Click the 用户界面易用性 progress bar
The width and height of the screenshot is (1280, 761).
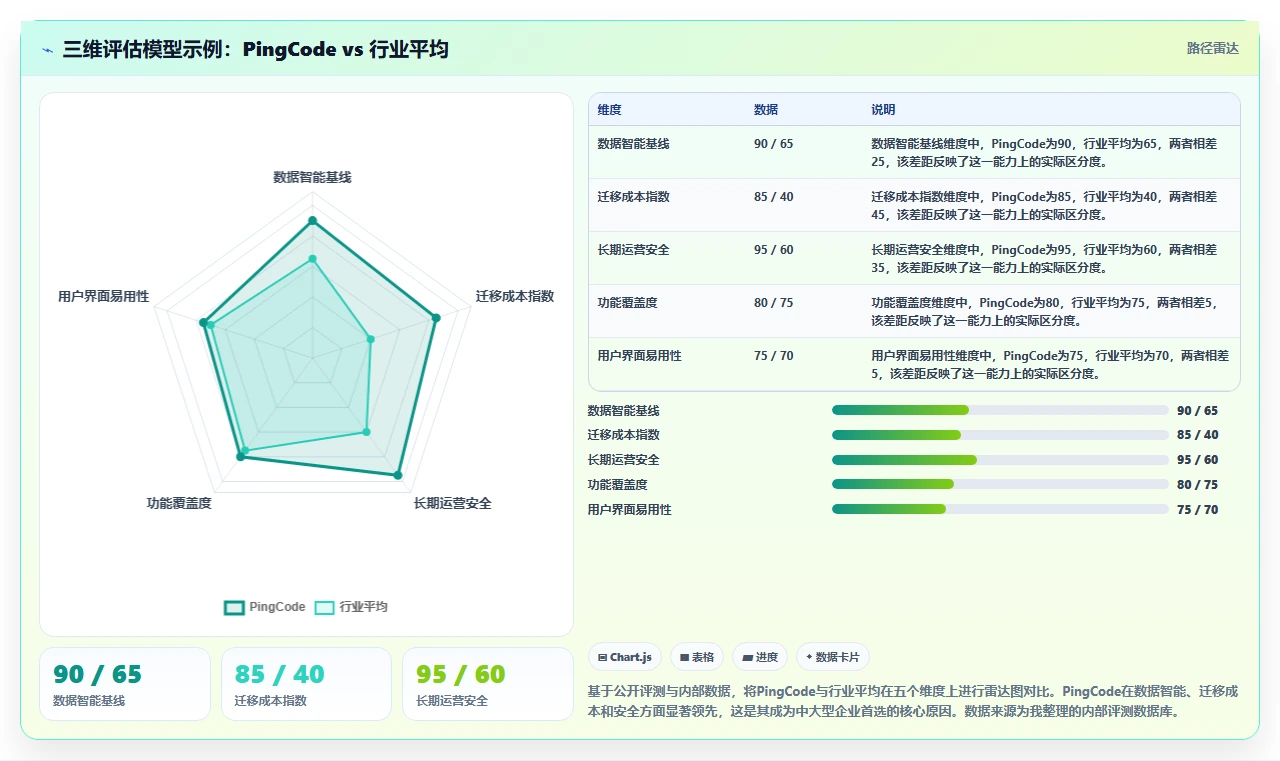click(x=1000, y=509)
